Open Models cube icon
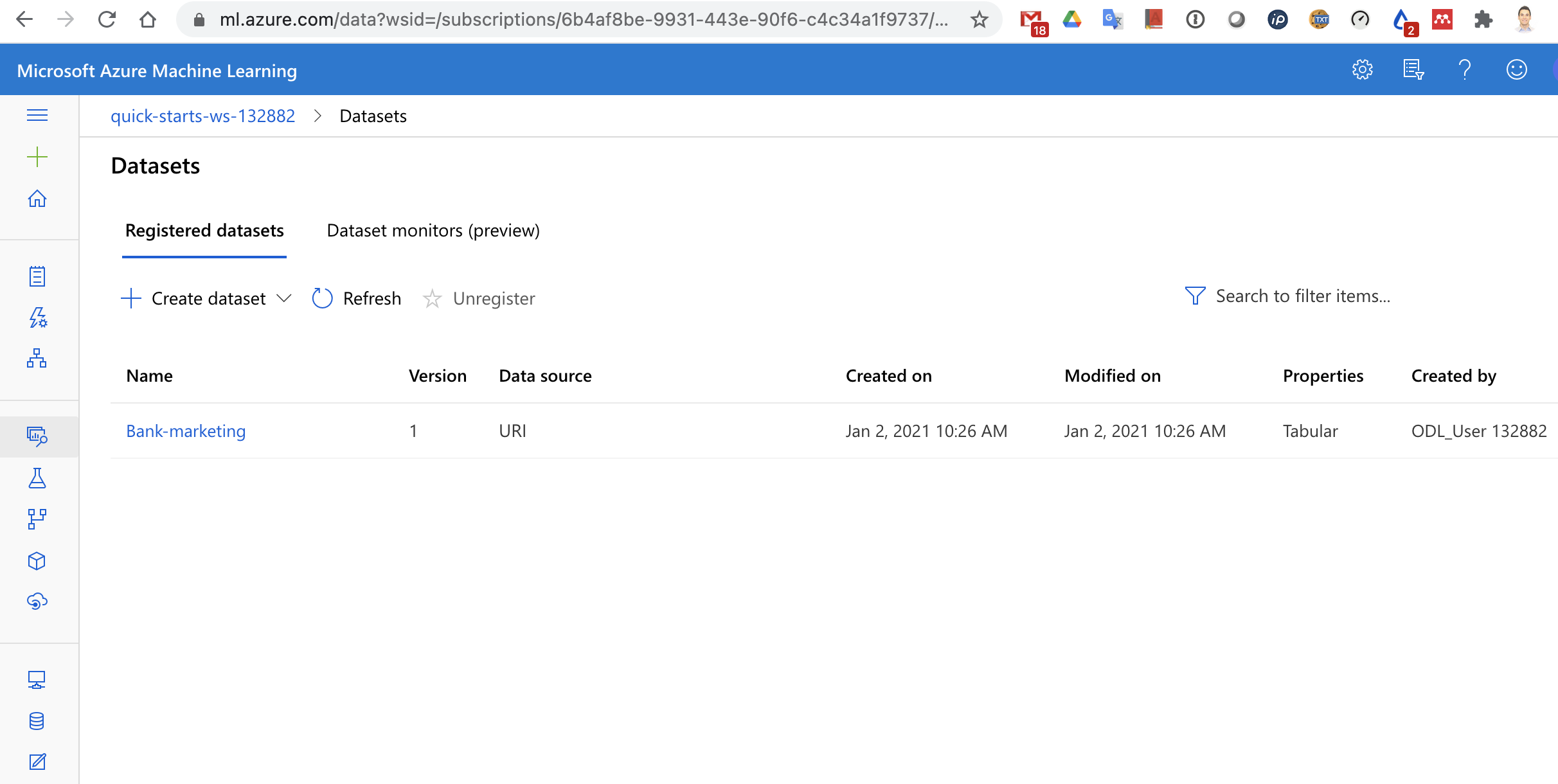This screenshot has height=784, width=1558. pyautogui.click(x=37, y=561)
